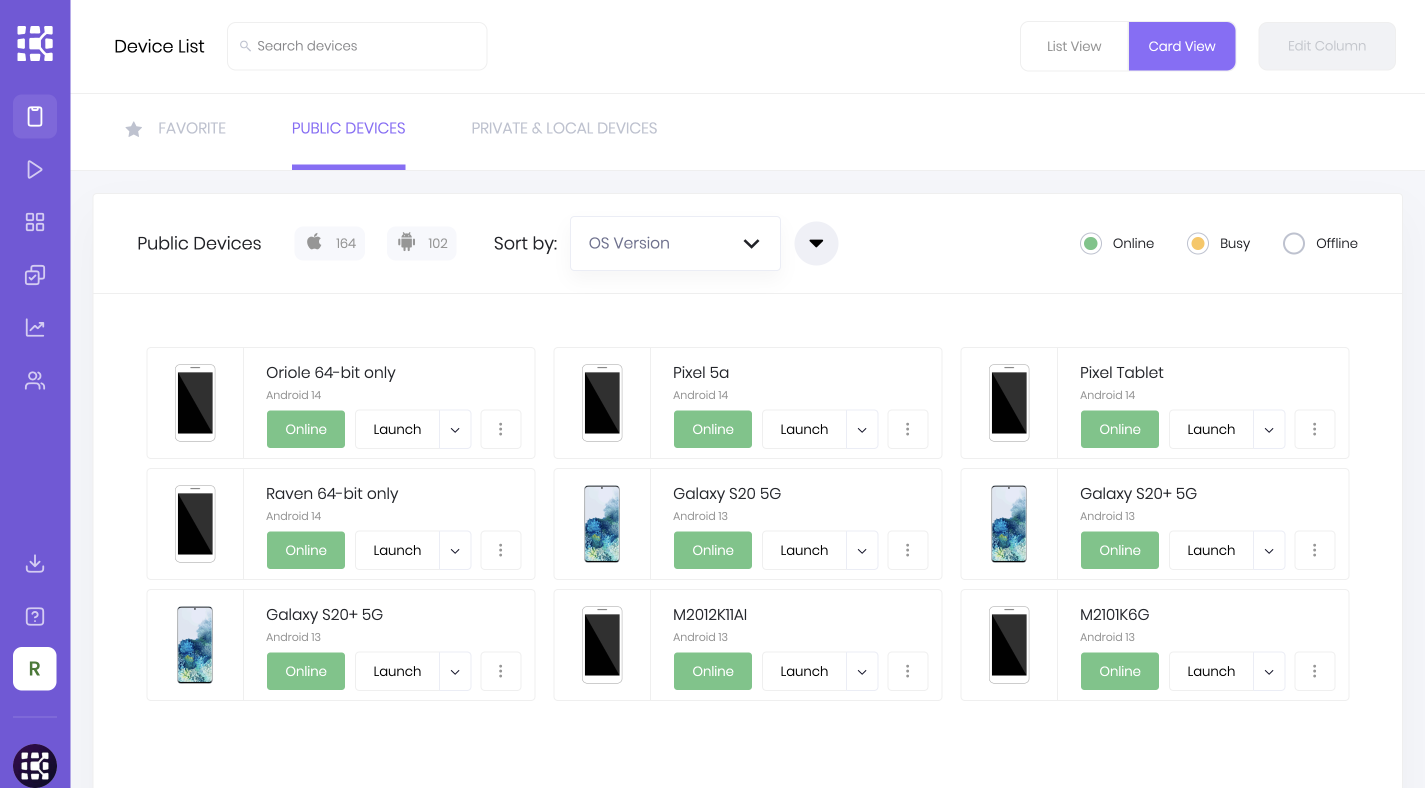
Task: Open more options for Raven 64-bit only
Action: (x=501, y=550)
